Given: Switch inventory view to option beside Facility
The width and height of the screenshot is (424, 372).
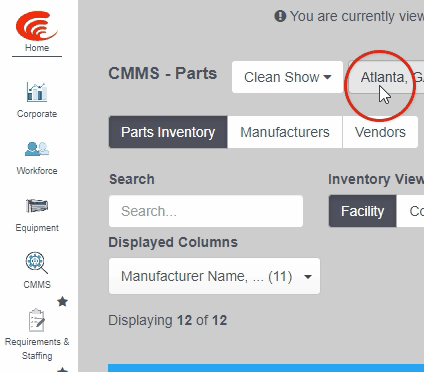Looking at the screenshot, I should [x=410, y=211].
